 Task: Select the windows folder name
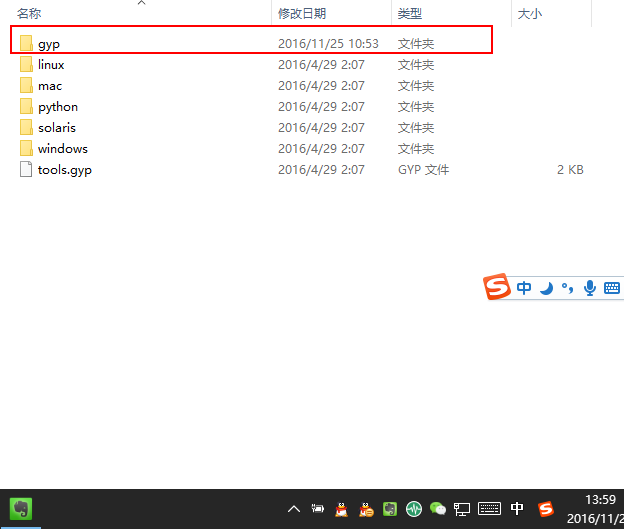pos(62,149)
